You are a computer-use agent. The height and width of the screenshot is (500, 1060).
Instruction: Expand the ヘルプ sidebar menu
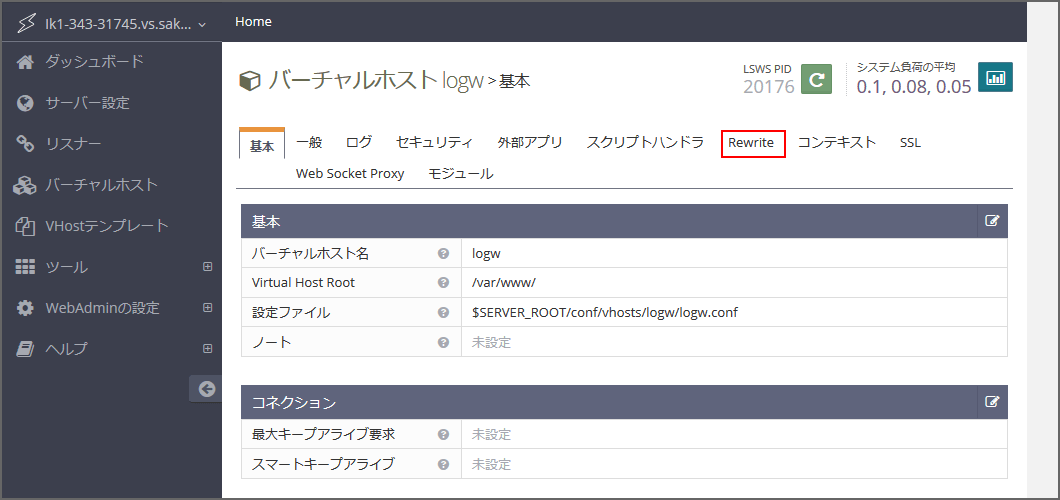(208, 349)
